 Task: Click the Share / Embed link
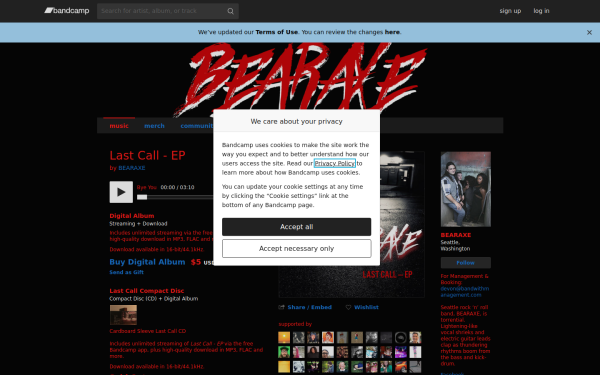(x=310, y=307)
